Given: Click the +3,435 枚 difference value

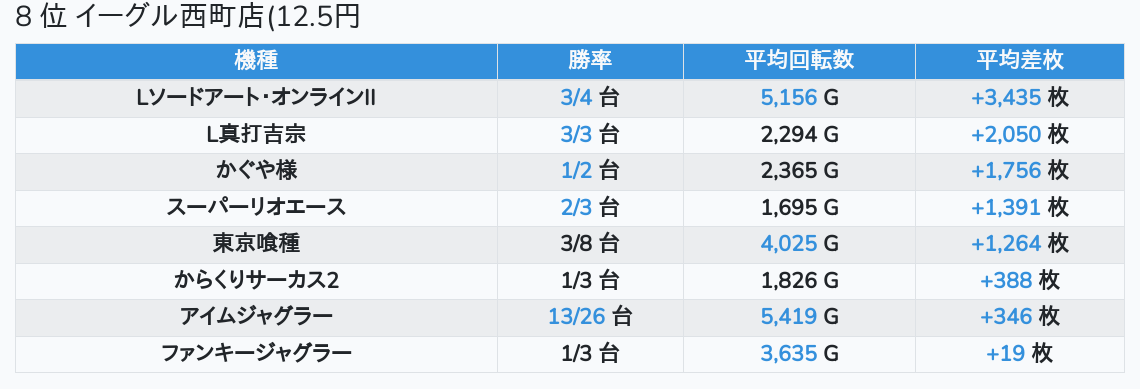Looking at the screenshot, I should [1019, 98].
